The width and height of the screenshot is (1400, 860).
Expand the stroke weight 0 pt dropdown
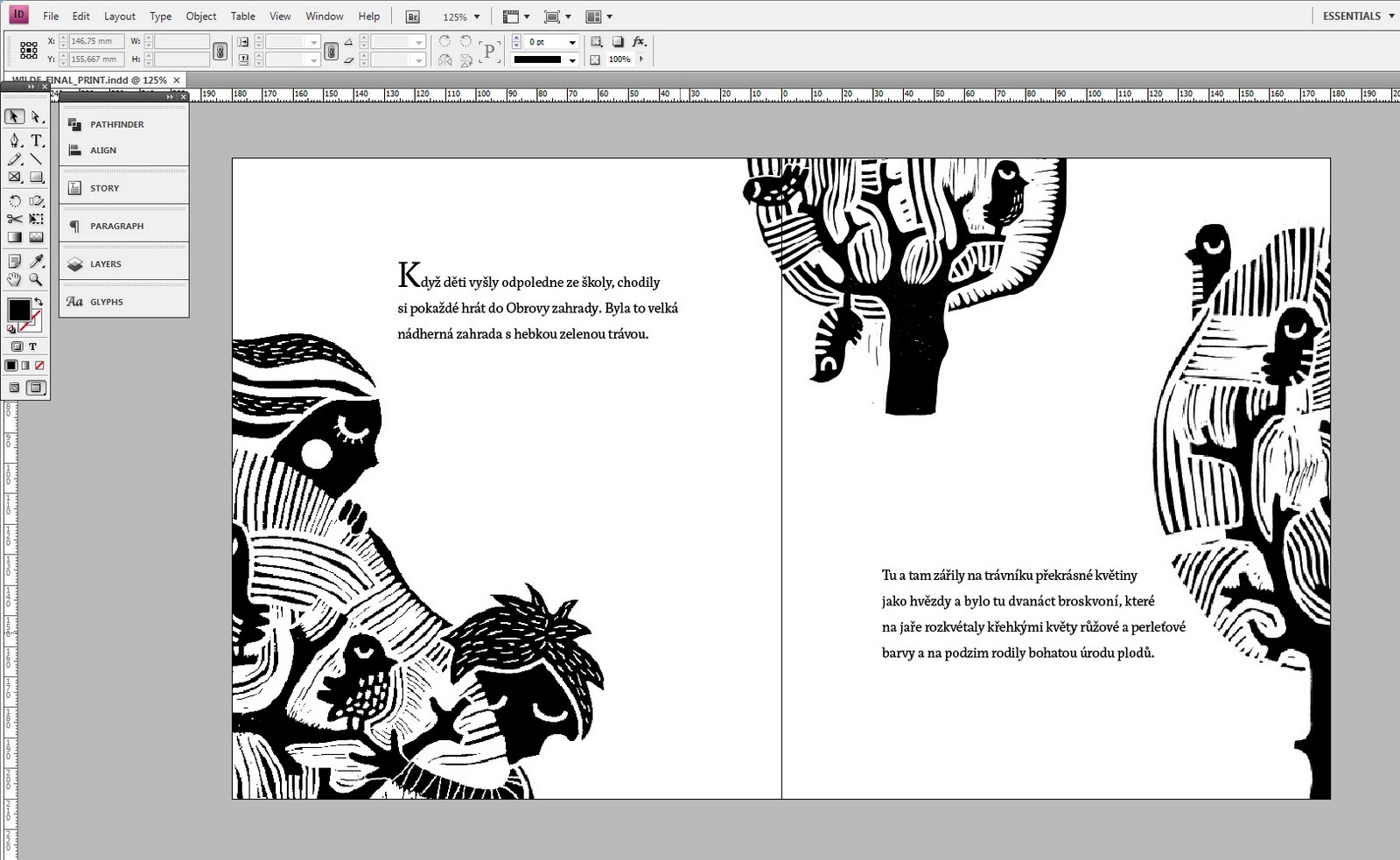(x=572, y=42)
